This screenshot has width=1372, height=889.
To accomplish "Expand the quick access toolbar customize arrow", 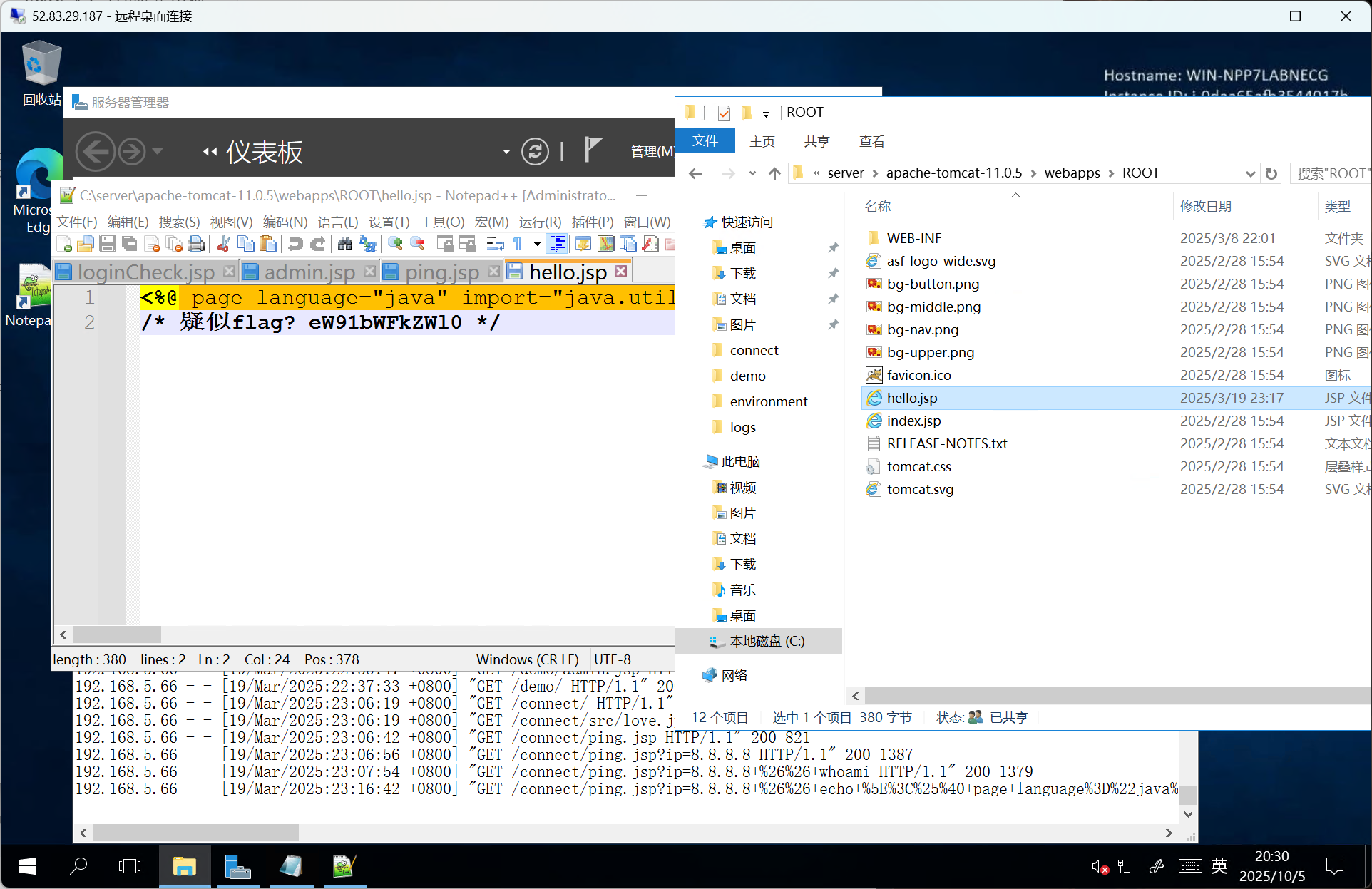I will click(x=766, y=113).
